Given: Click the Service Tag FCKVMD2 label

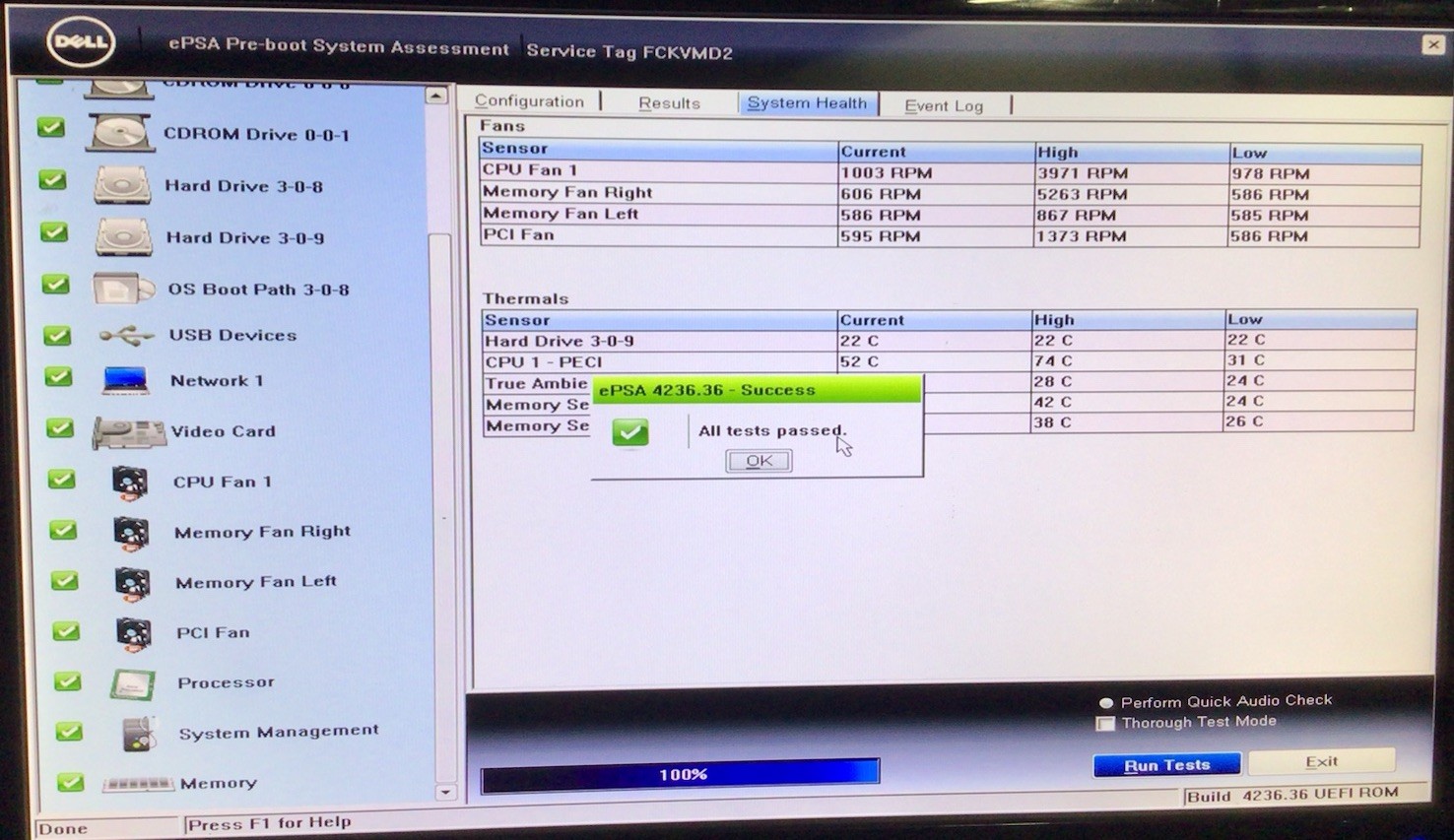Looking at the screenshot, I should click(629, 52).
